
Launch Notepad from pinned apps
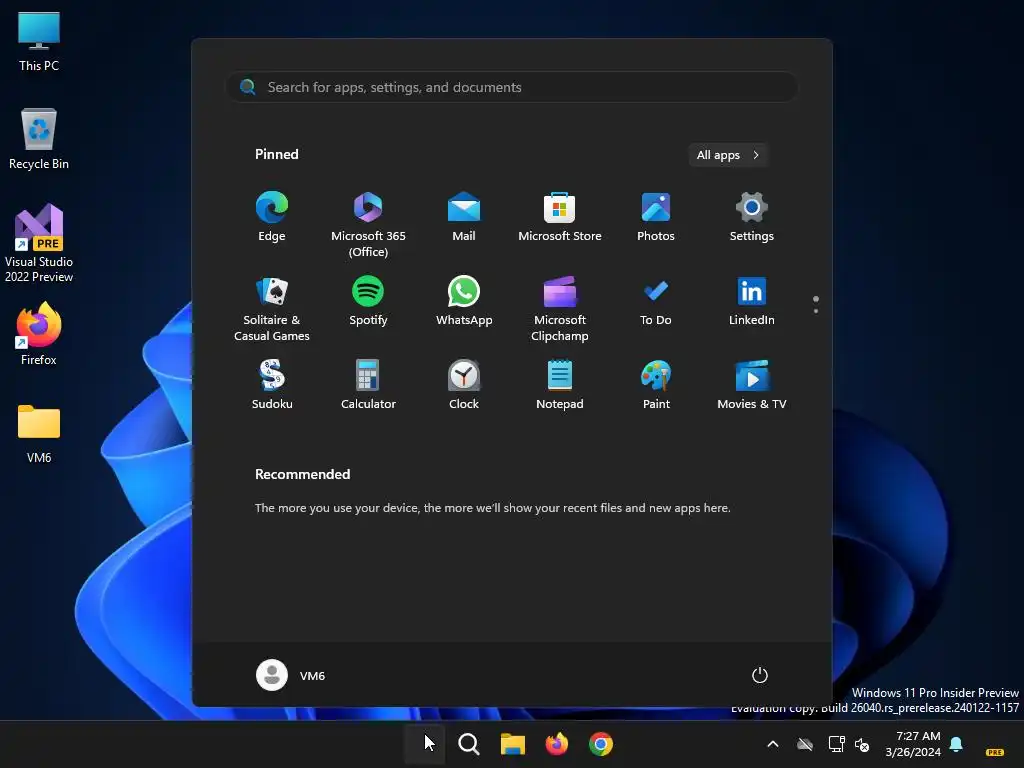pyautogui.click(x=560, y=385)
